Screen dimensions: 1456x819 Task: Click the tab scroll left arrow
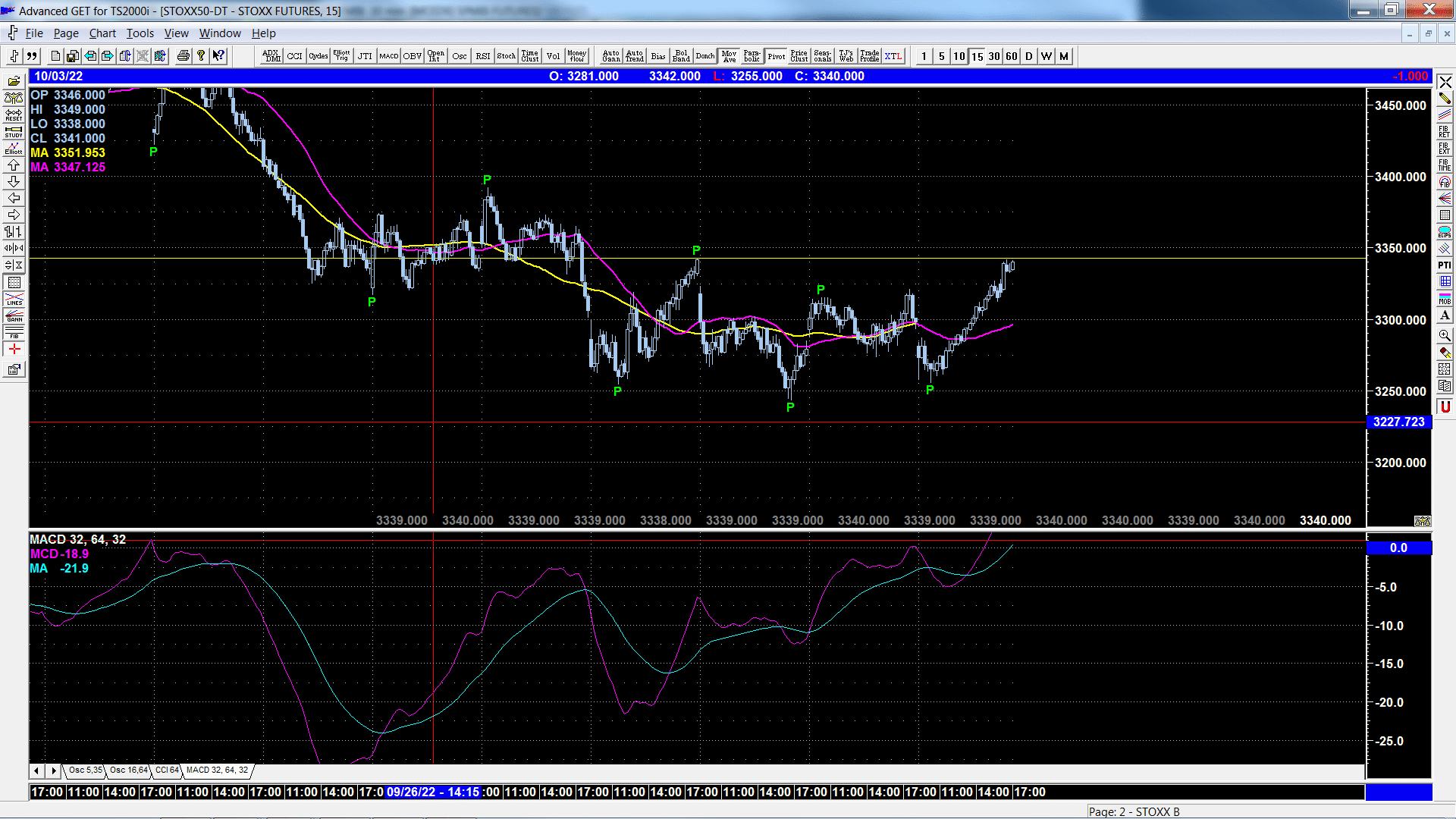point(36,770)
